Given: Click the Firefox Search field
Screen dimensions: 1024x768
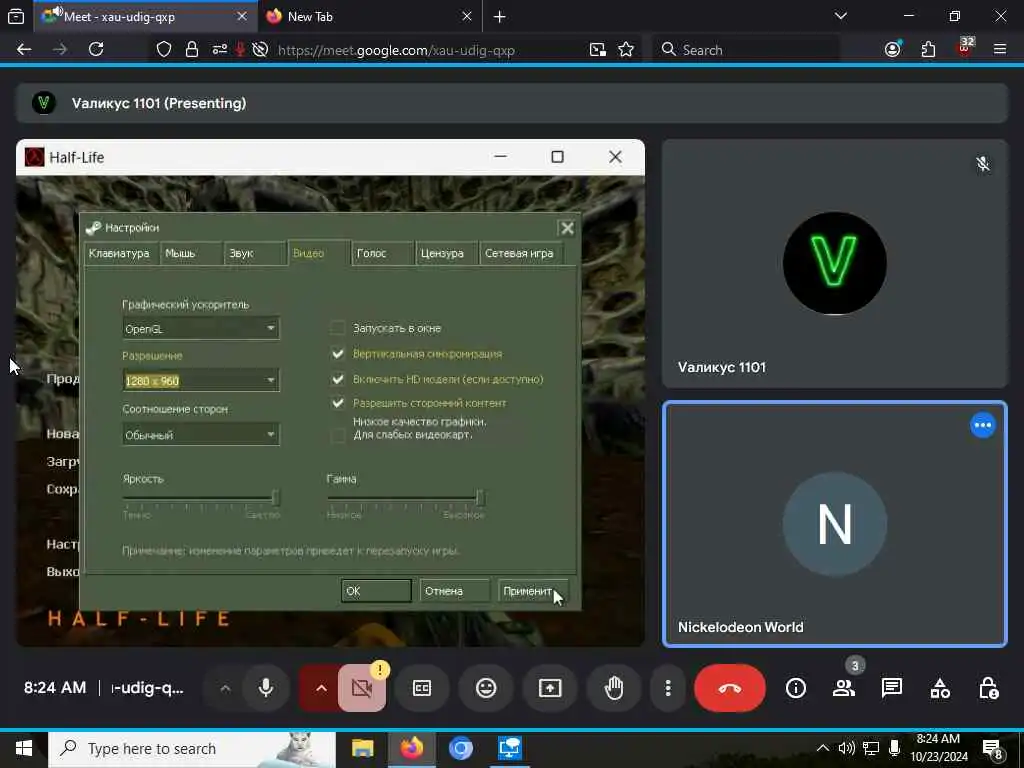Looking at the screenshot, I should click(746, 50).
